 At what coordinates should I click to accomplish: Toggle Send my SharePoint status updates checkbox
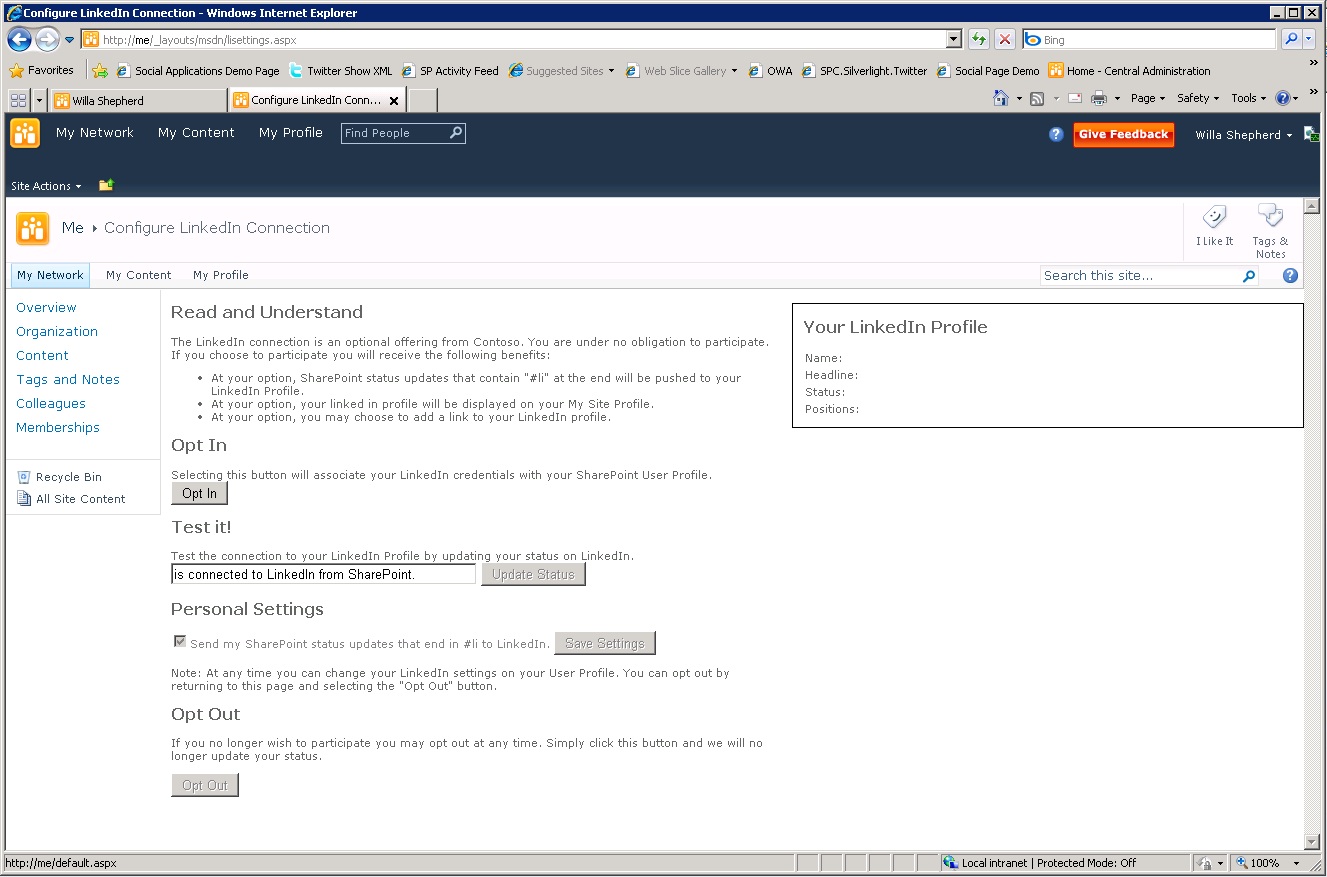click(x=180, y=642)
